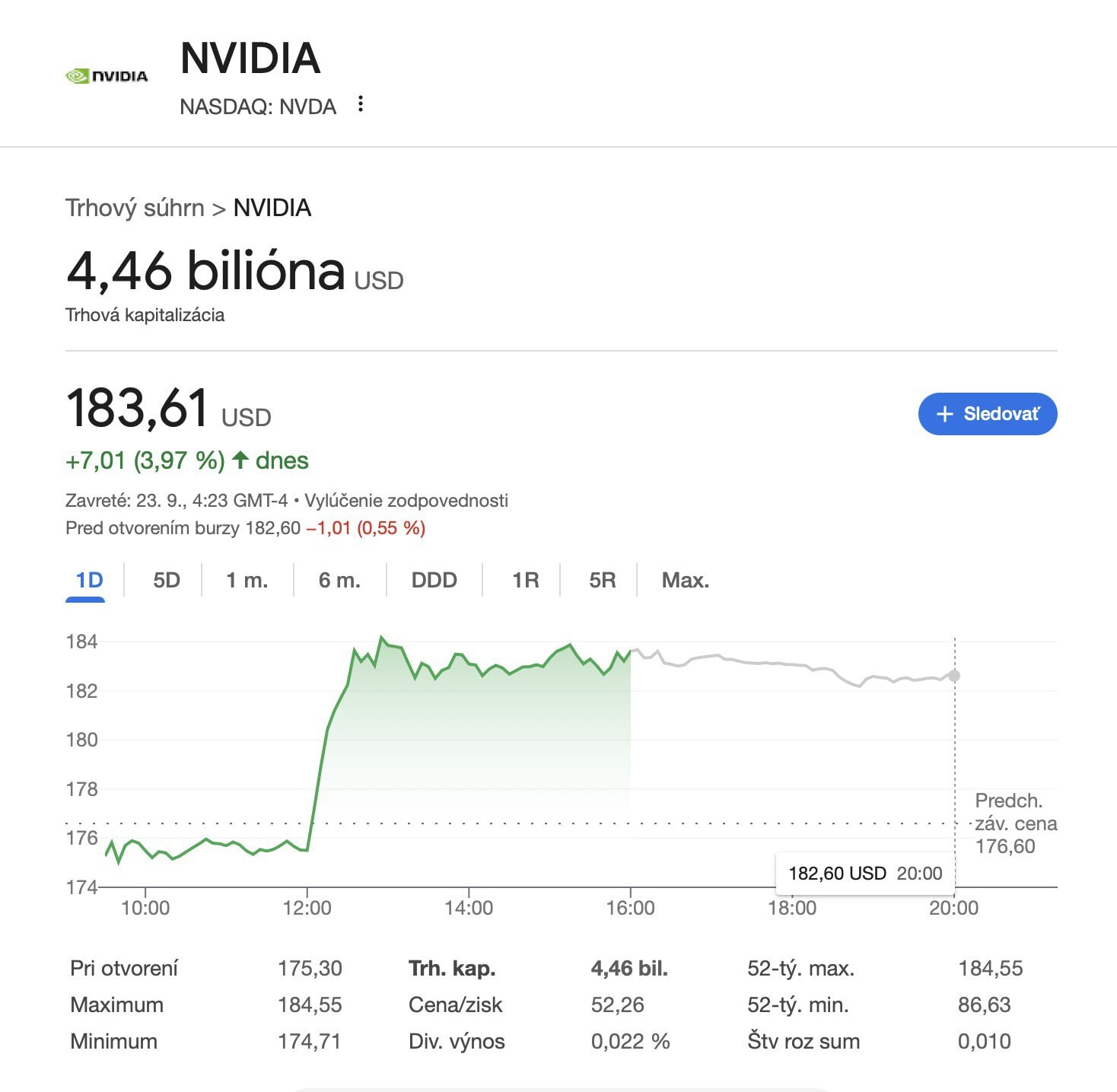Viewport: 1117px width, 1092px height.
Task: Click the price tooltip showing 182,60 USD
Action: (x=864, y=874)
